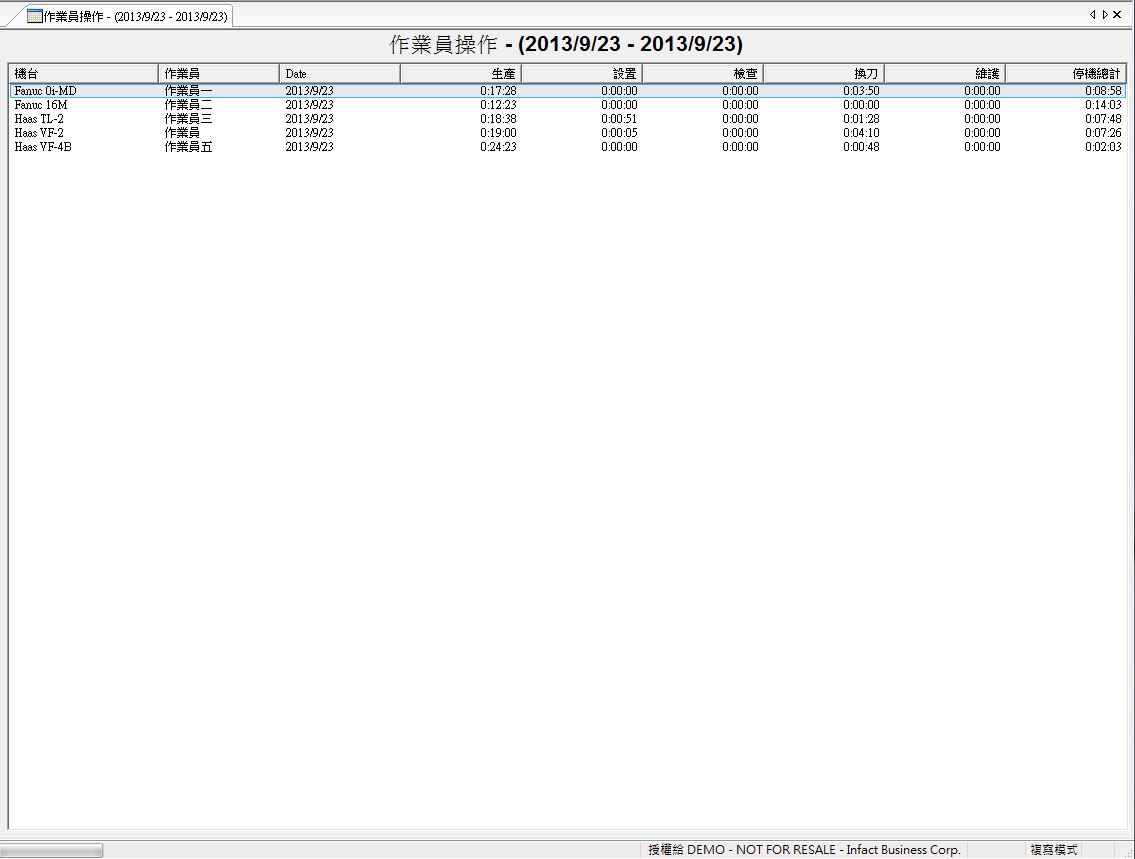The width and height of the screenshot is (1135, 859).
Task: Click downtime total 0:07:26
Action: (1103, 132)
